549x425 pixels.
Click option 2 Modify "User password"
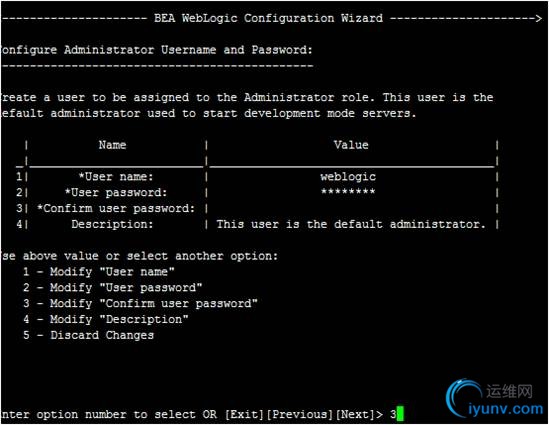[x=112, y=288]
